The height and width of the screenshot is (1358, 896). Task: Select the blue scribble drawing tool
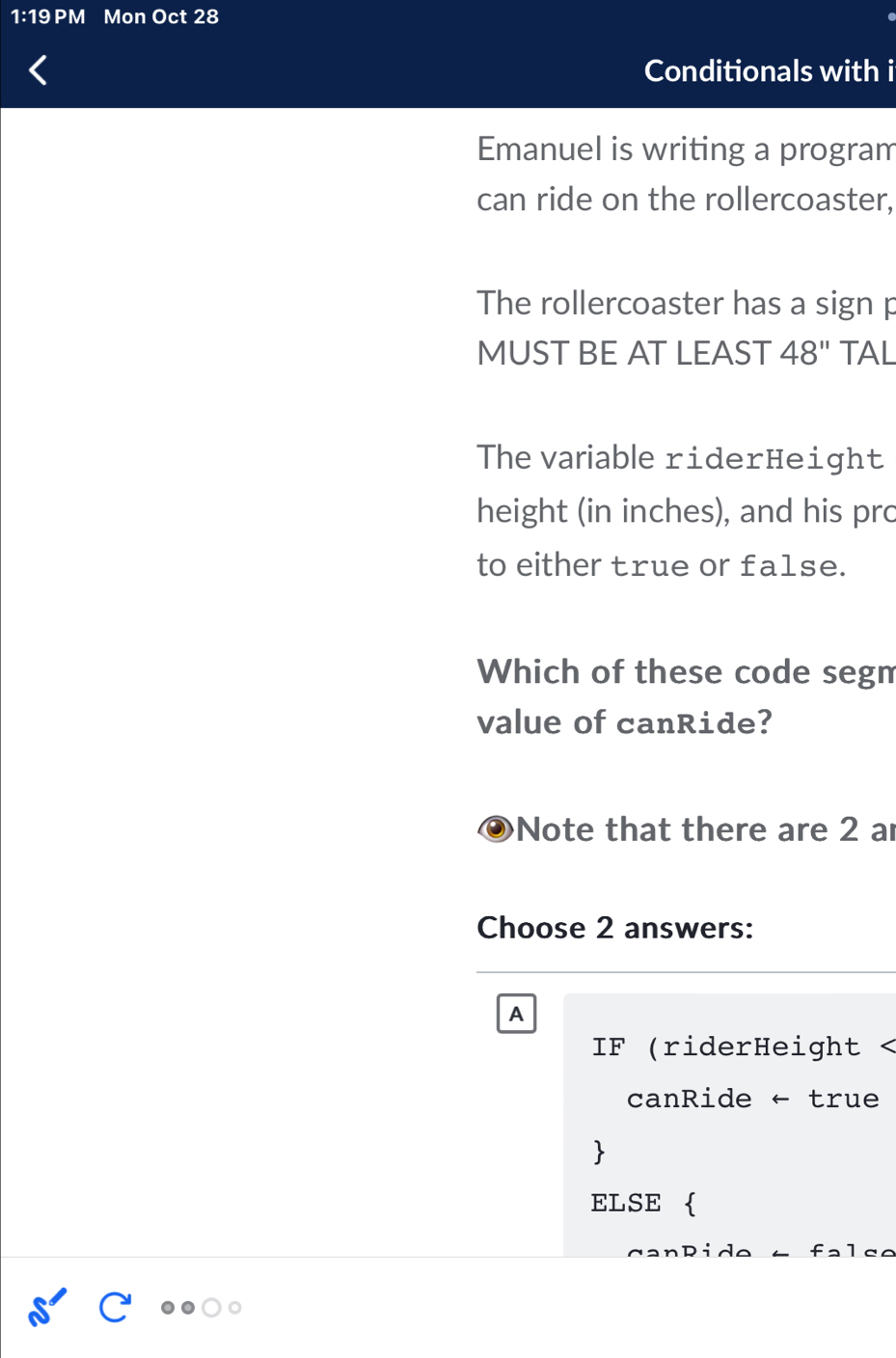click(44, 1307)
